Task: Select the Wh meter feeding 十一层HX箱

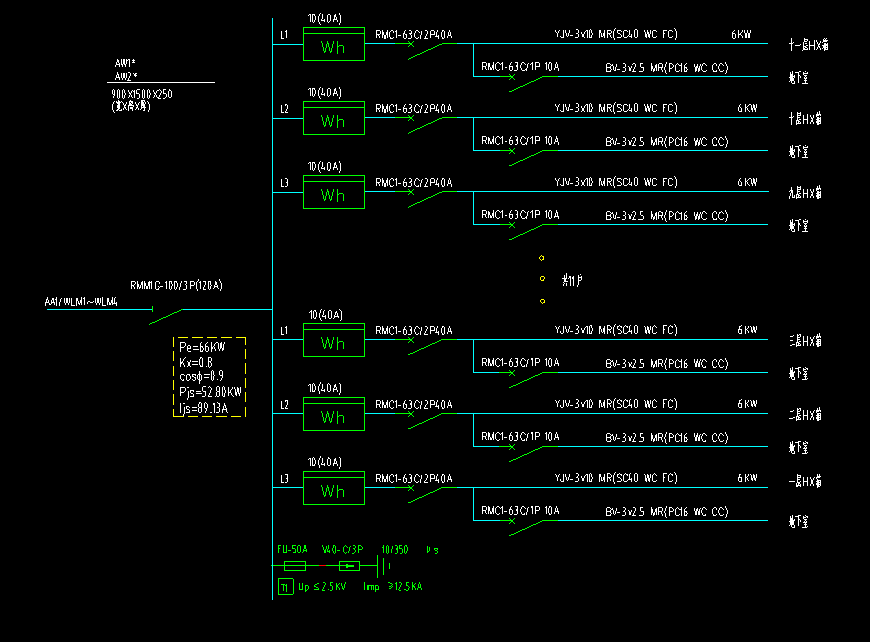Action: point(334,44)
